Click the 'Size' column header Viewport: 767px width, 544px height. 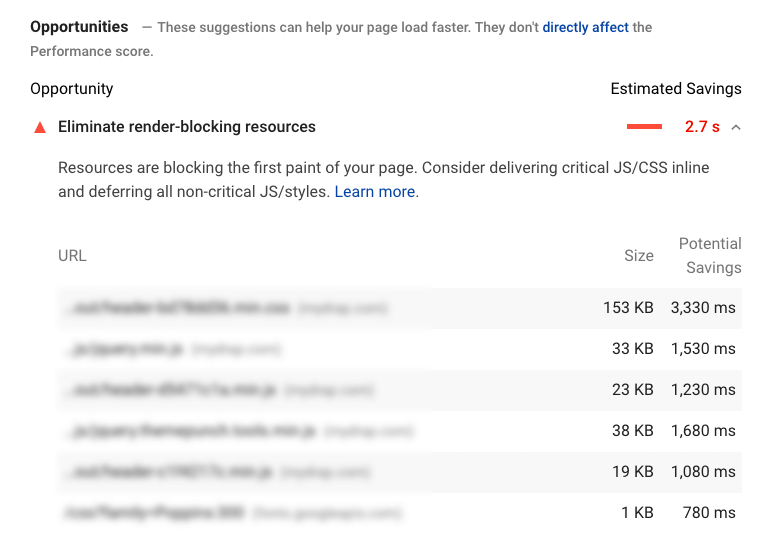pos(639,255)
